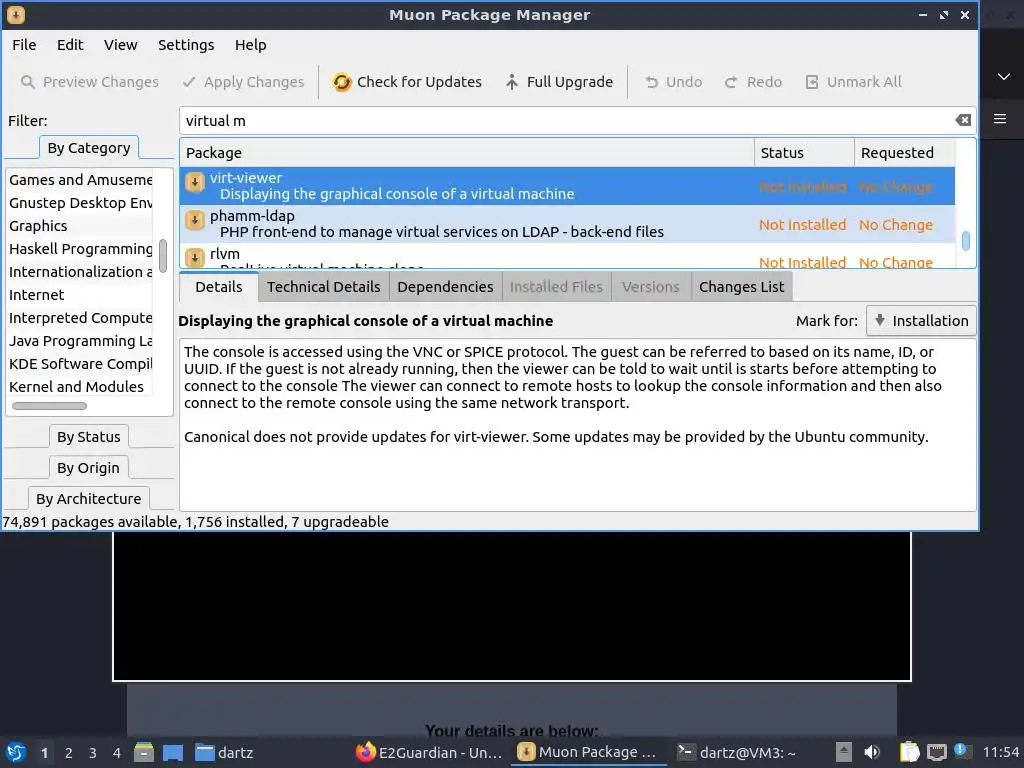This screenshot has height=768, width=1024.
Task: Click Preview Changes in toolbar
Action: (89, 82)
